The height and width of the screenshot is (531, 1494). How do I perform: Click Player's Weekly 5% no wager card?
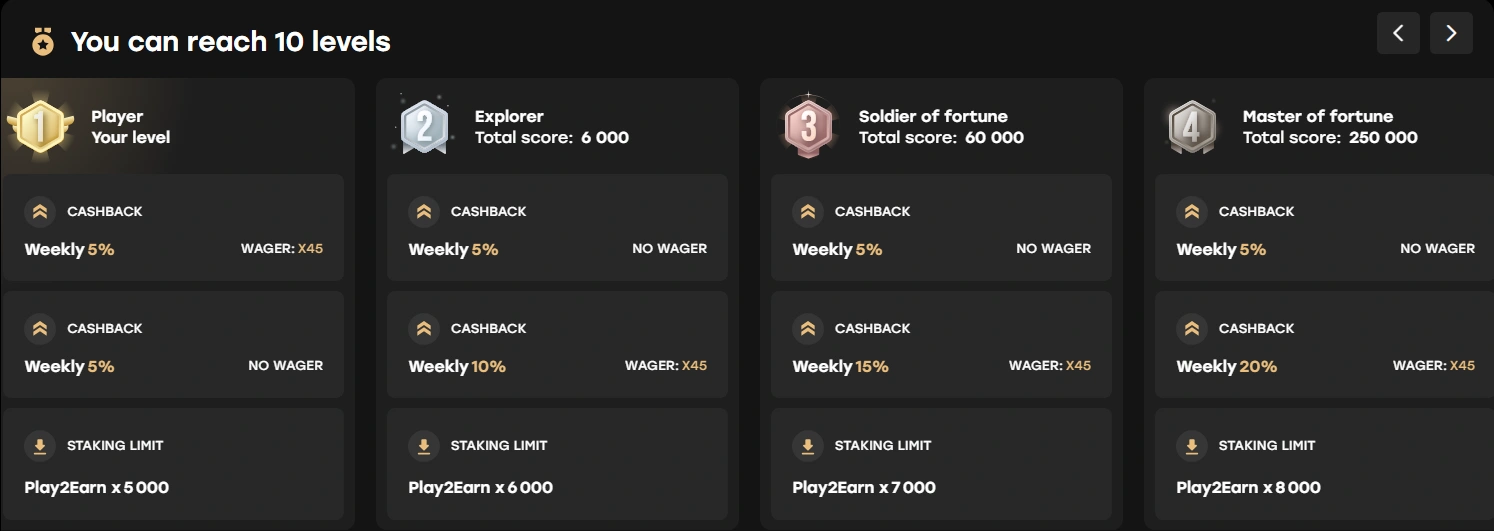(x=173, y=345)
